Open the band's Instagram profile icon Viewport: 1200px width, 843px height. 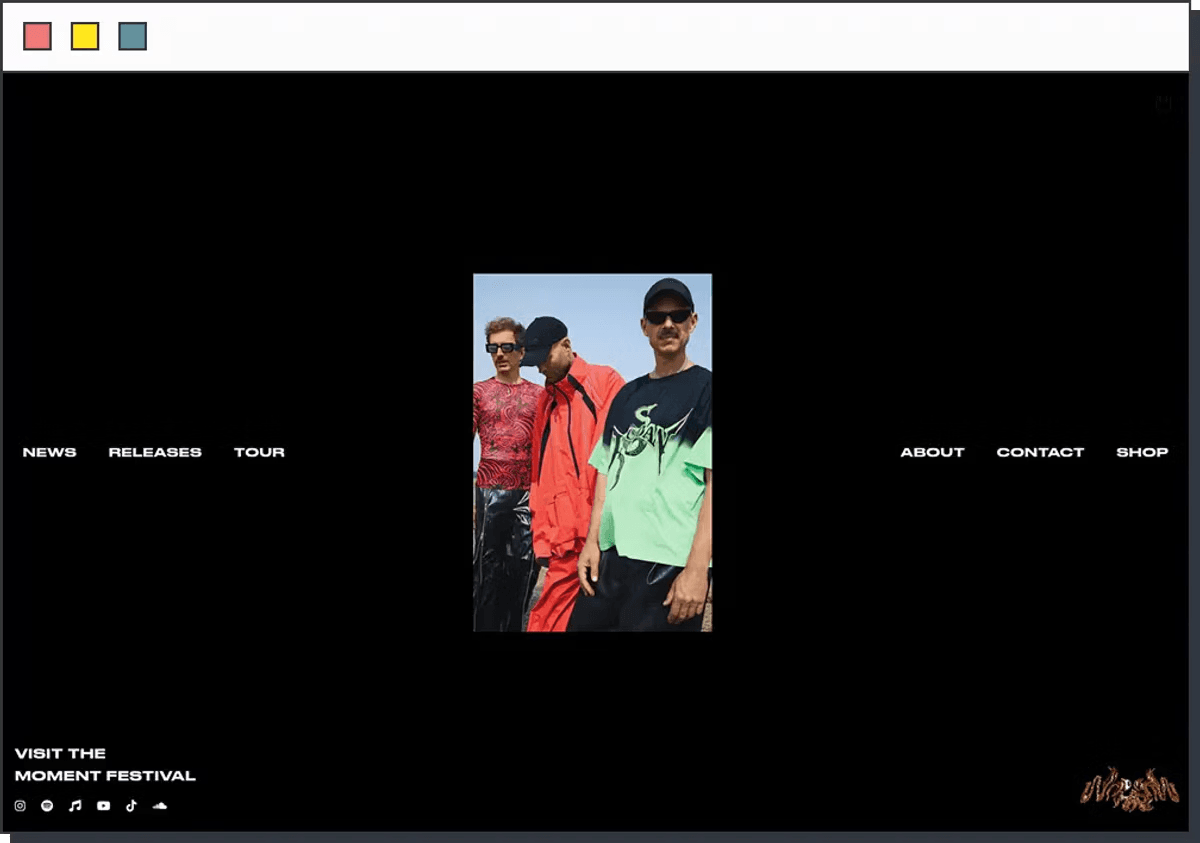click(x=19, y=806)
